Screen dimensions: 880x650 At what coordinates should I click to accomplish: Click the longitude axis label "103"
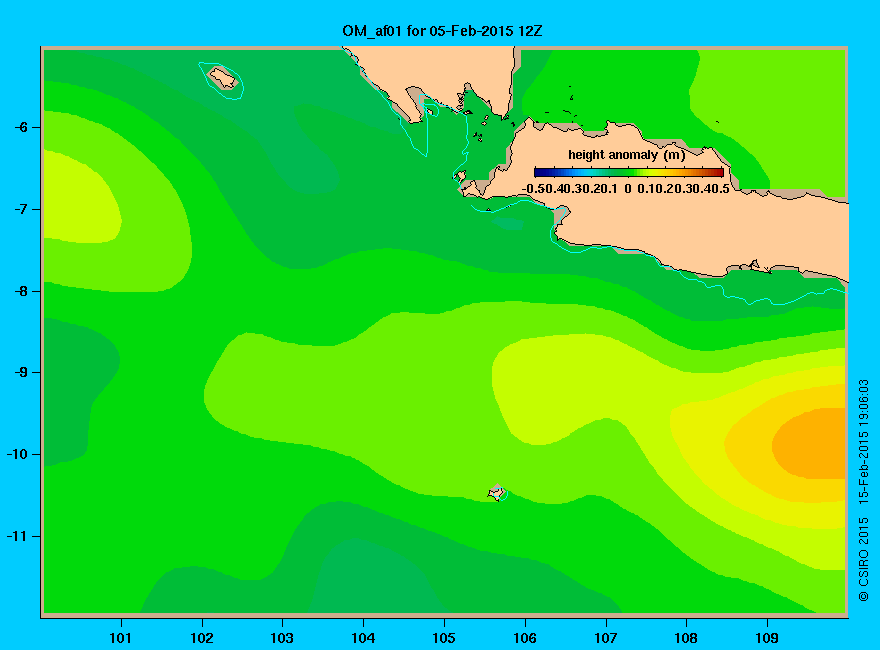[282, 638]
